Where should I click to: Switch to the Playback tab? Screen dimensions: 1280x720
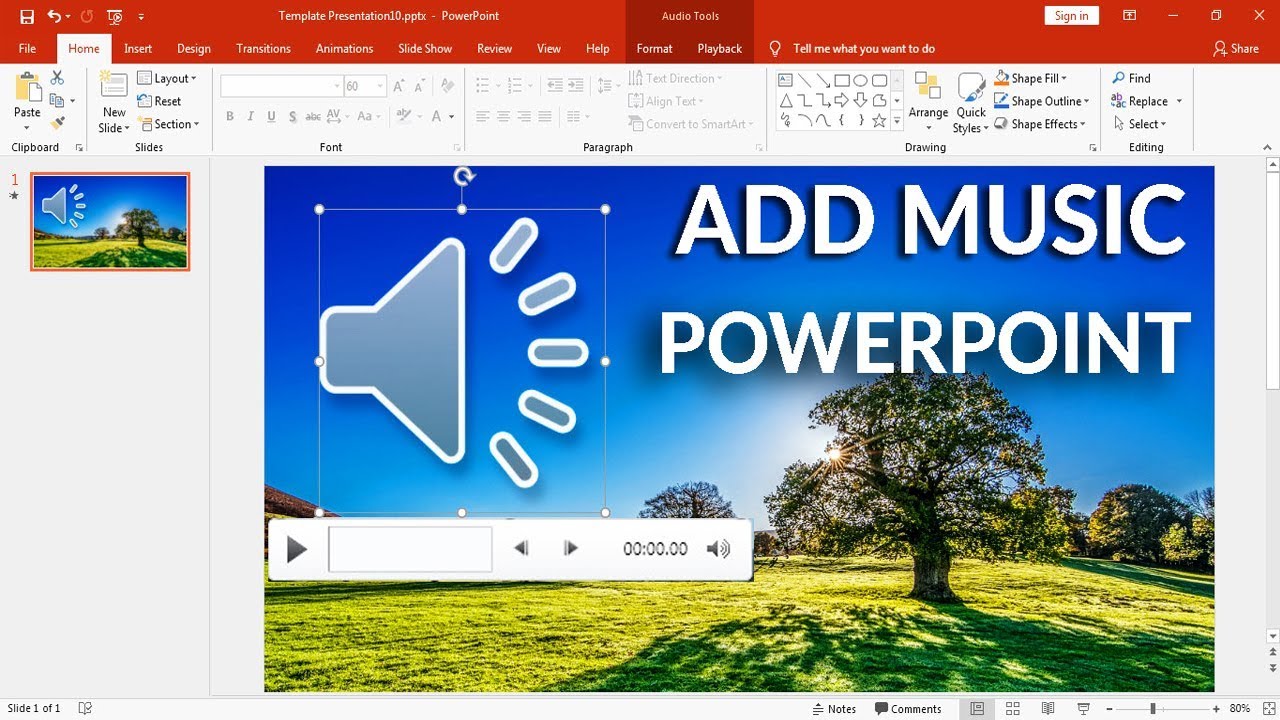[719, 48]
